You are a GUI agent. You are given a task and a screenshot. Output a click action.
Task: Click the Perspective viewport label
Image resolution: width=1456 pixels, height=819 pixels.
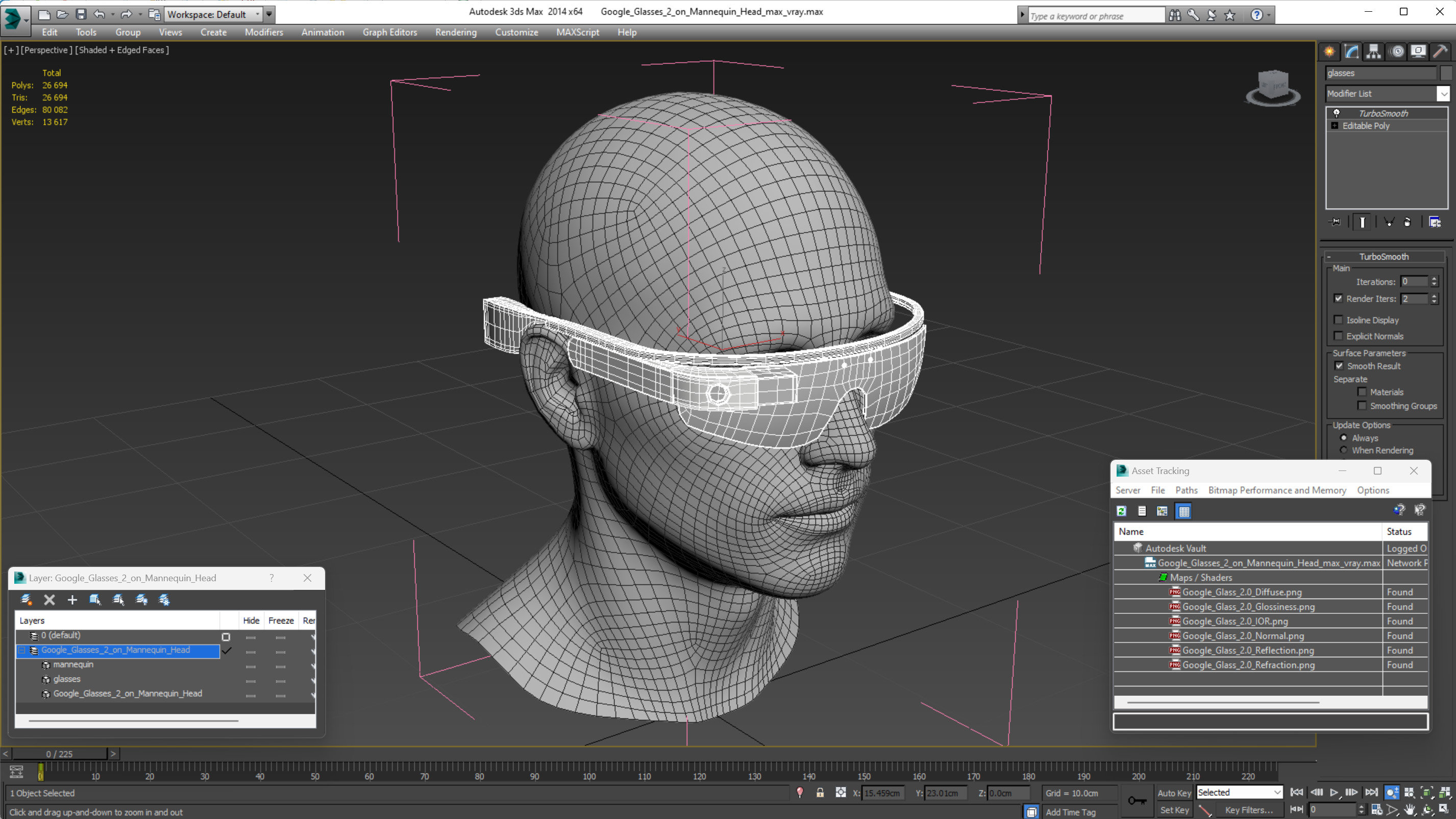coord(46,49)
